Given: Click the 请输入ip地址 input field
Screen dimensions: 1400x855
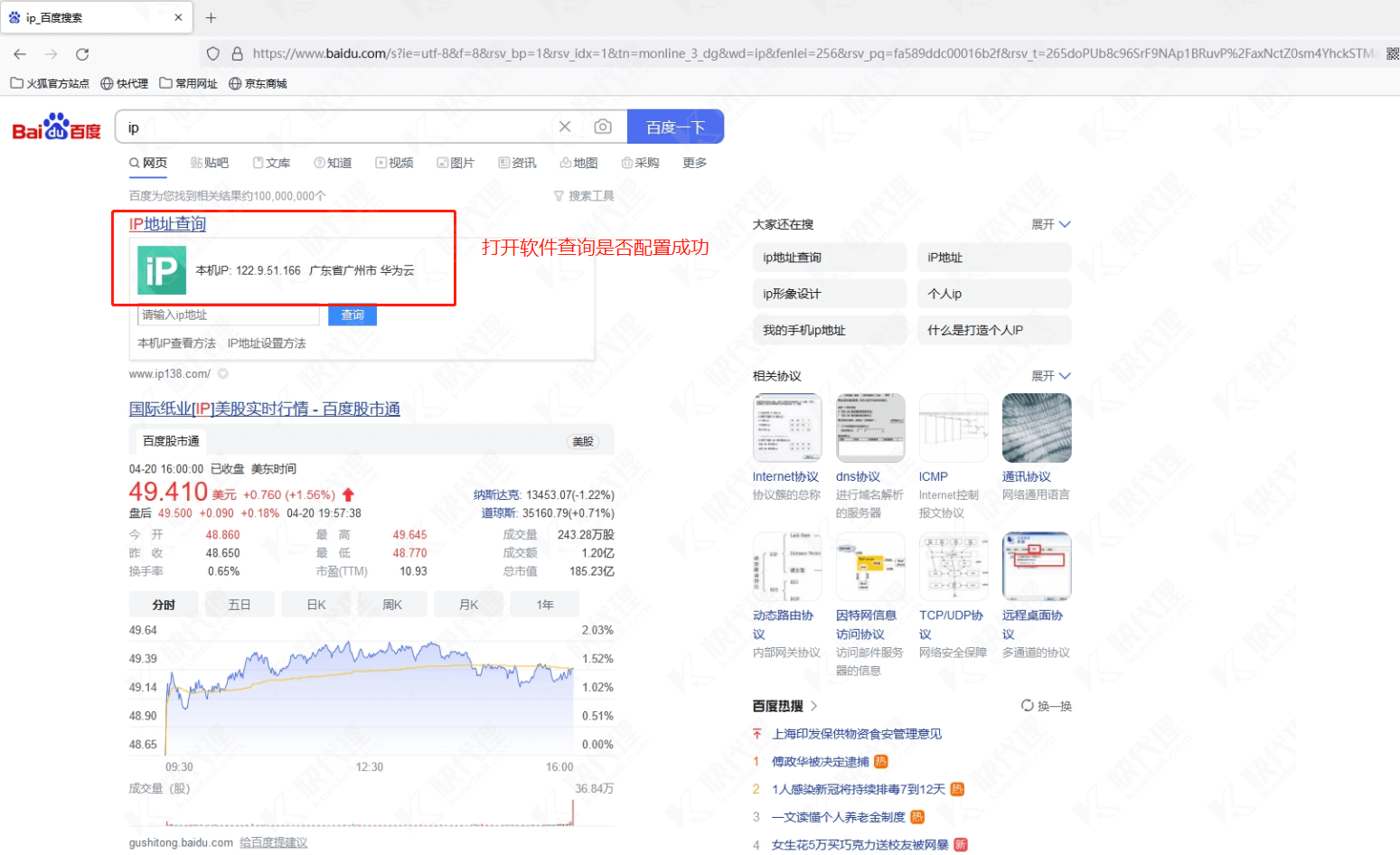Looking at the screenshot, I should [228, 315].
